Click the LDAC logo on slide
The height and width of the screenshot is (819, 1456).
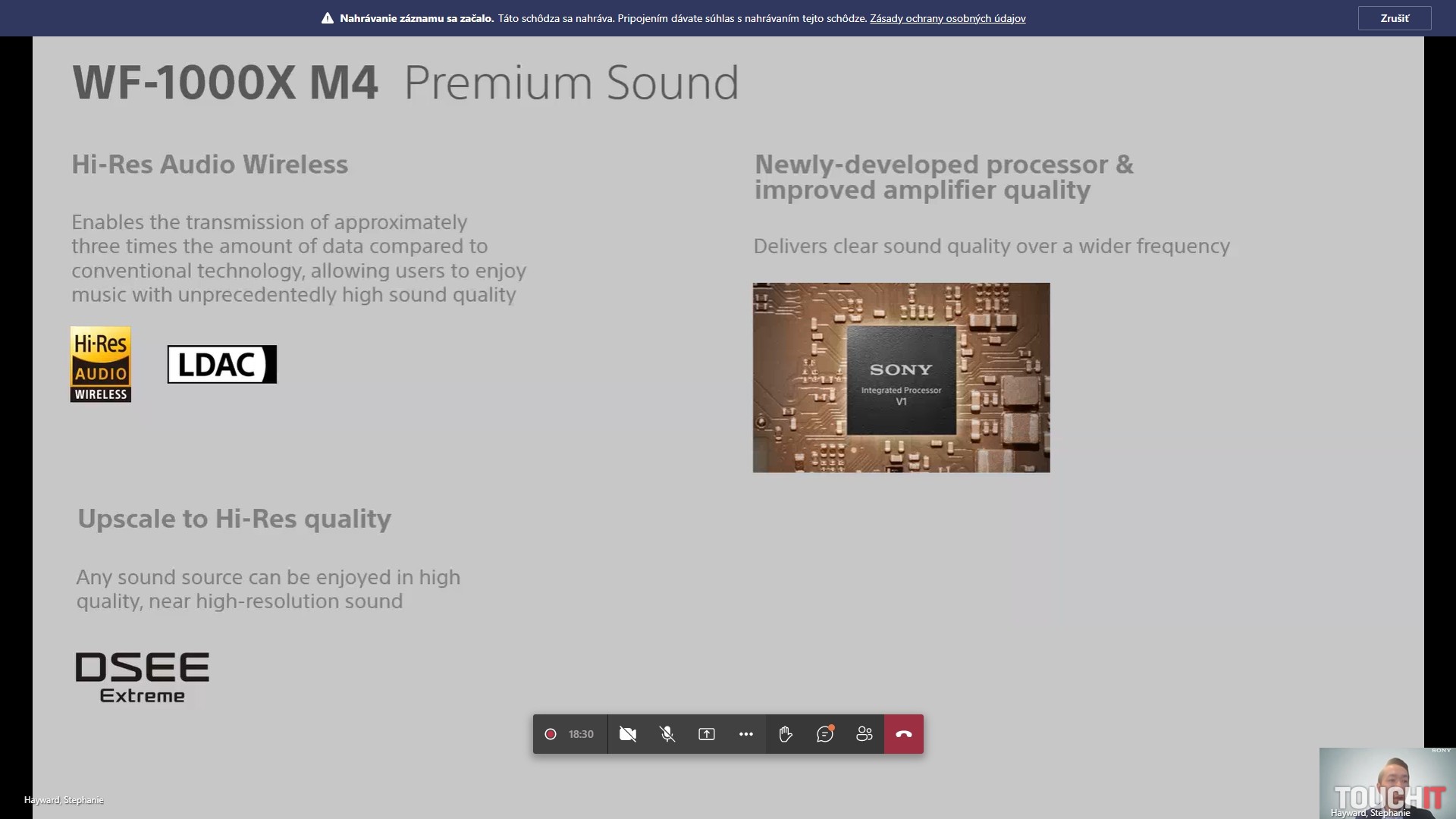221,365
